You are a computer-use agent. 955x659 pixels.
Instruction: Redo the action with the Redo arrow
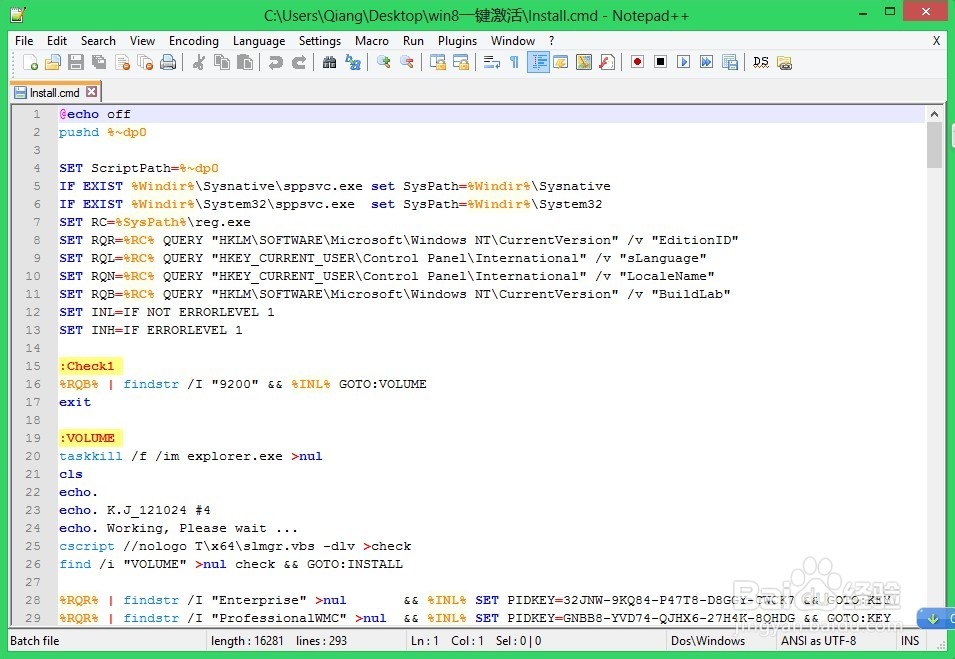tap(298, 62)
